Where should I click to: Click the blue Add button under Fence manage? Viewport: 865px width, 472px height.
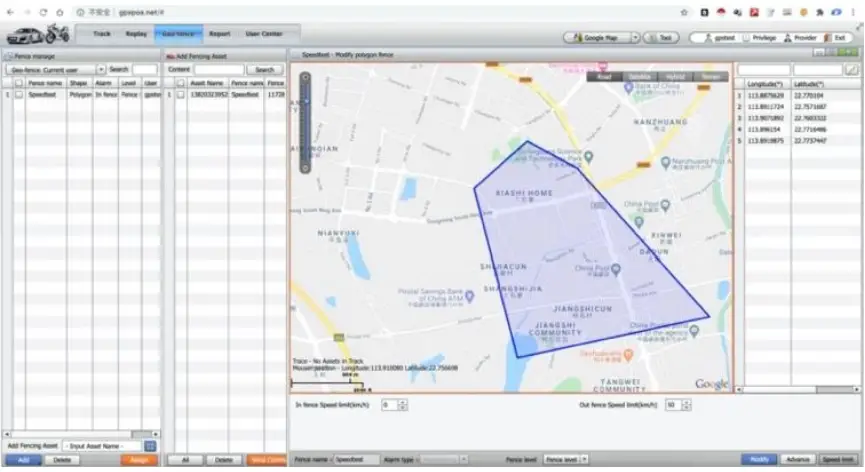(23, 460)
